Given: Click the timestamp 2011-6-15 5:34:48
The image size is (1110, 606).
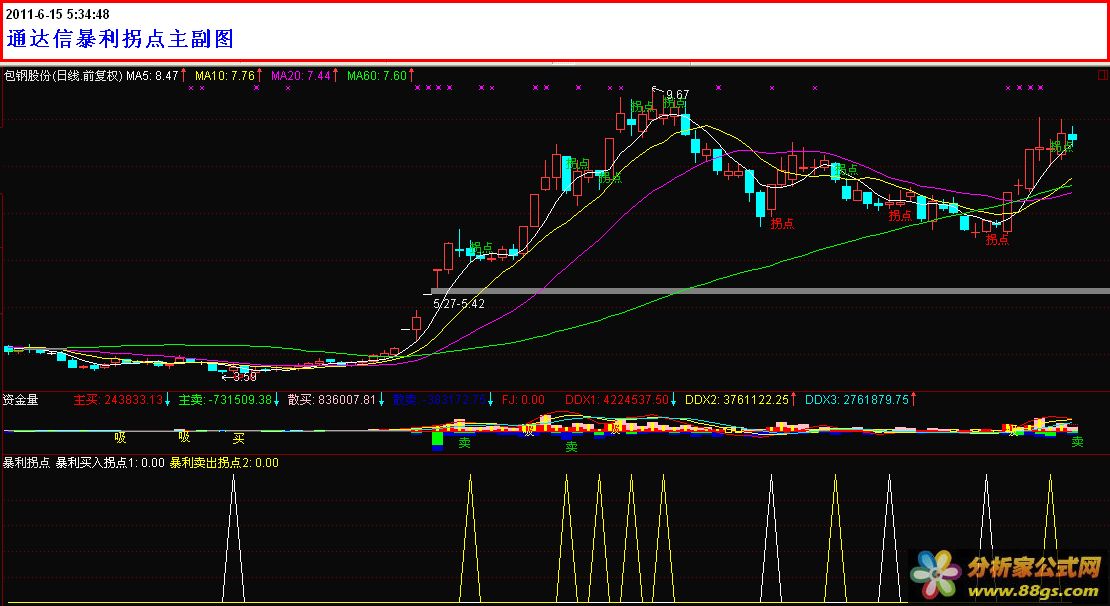Looking at the screenshot, I should point(57,14).
